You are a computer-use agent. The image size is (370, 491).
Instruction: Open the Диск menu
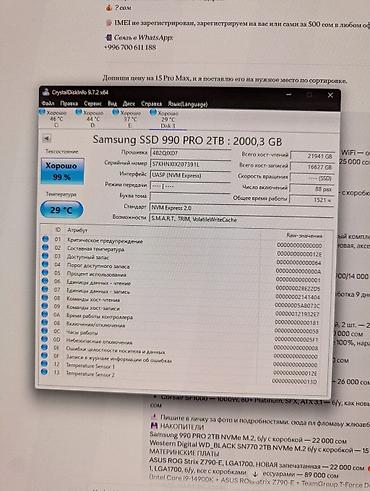pyautogui.click(x=129, y=104)
